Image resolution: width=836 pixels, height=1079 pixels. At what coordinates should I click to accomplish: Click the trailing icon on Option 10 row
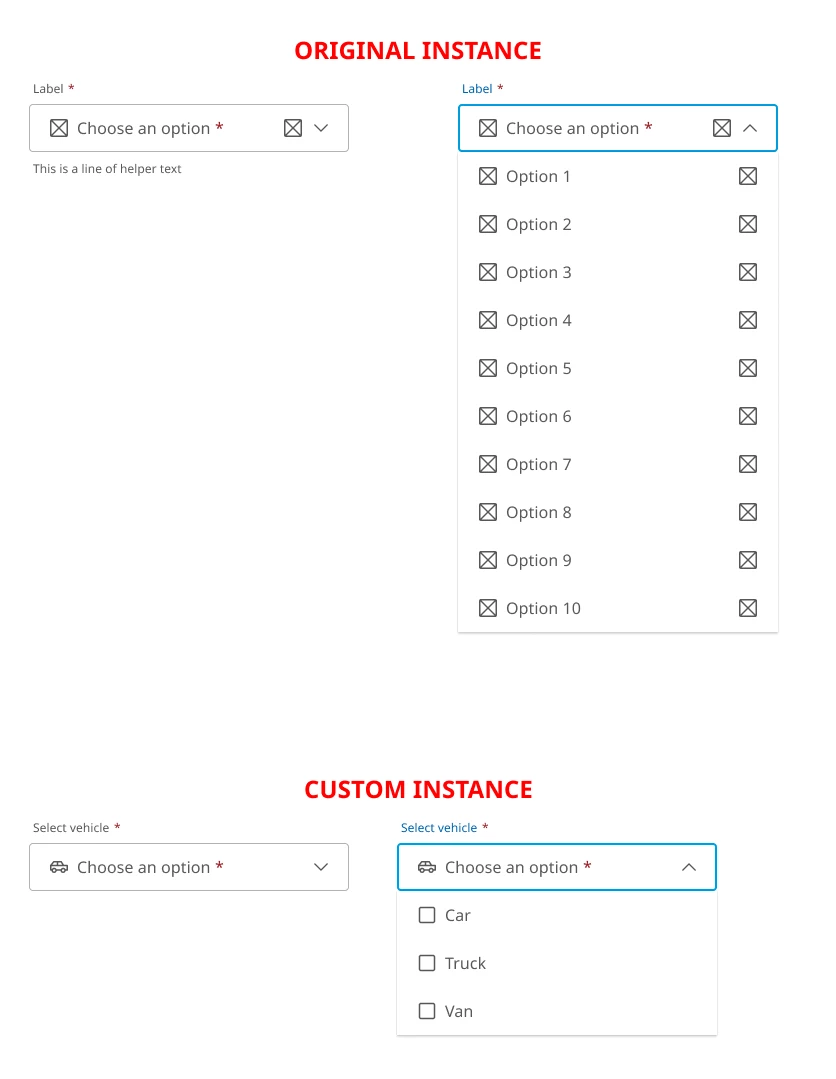pos(748,608)
